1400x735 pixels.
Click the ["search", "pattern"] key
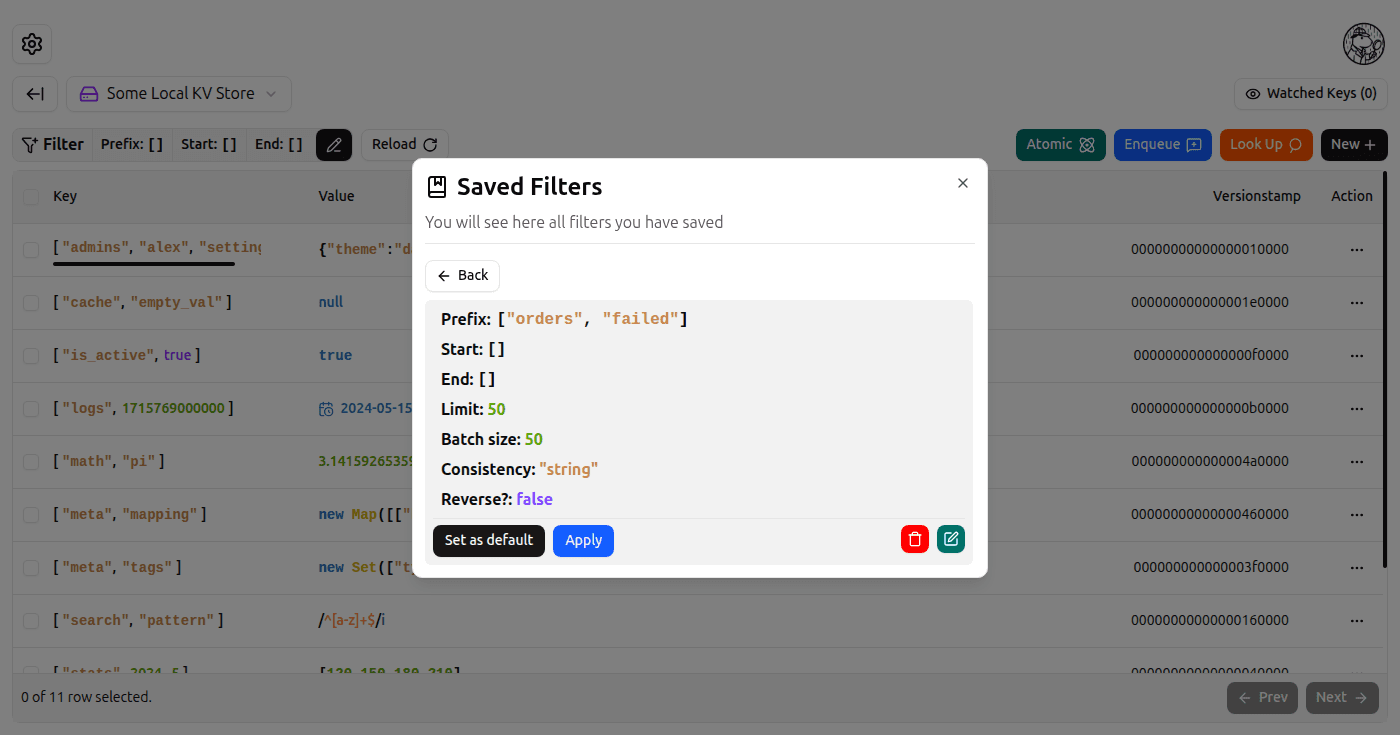coord(138,621)
